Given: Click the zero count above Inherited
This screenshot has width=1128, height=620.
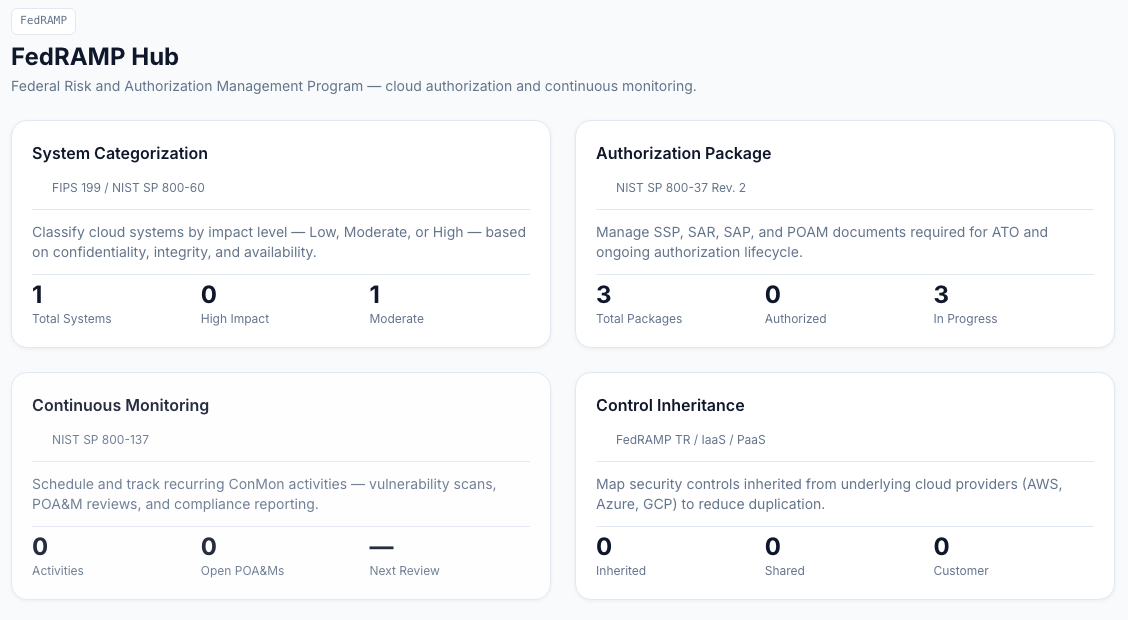Looking at the screenshot, I should pos(604,546).
